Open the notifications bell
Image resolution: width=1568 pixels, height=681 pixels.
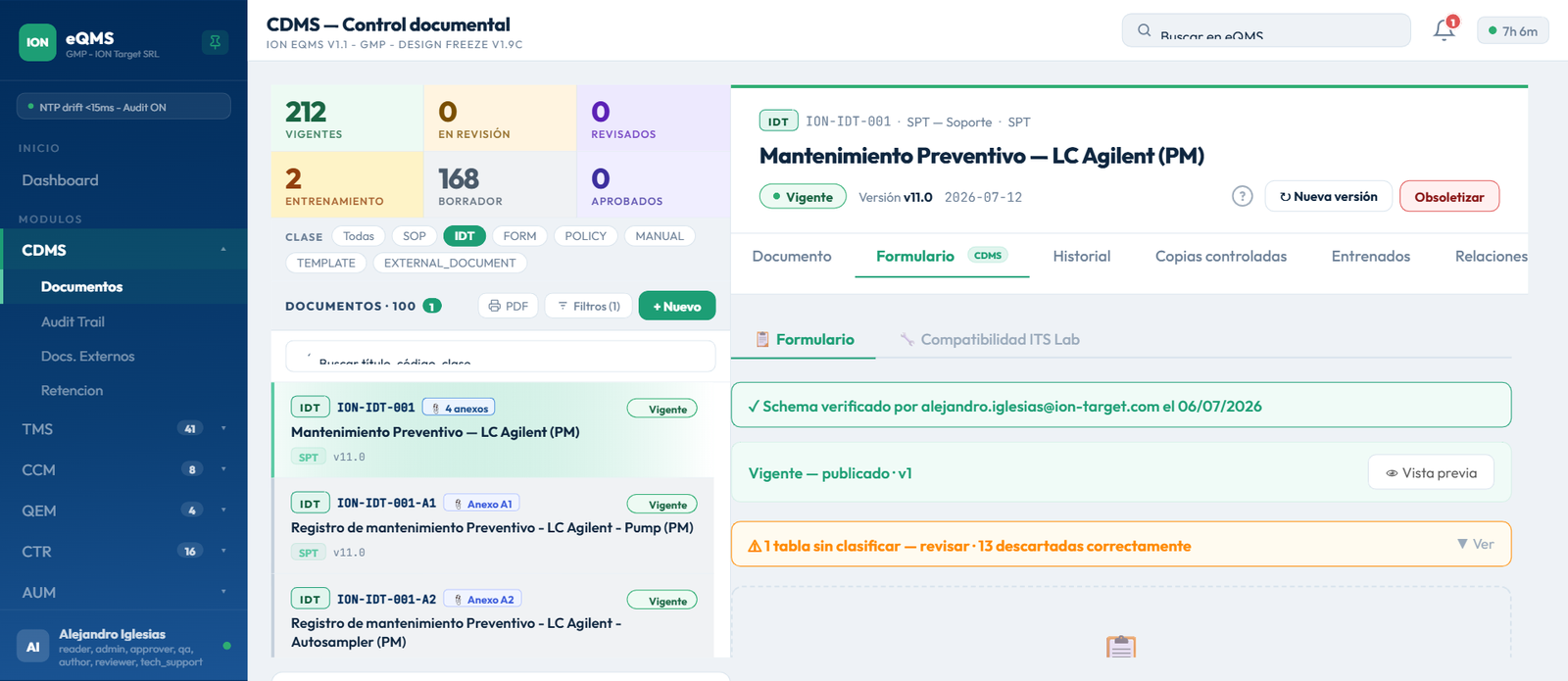coord(1444,30)
